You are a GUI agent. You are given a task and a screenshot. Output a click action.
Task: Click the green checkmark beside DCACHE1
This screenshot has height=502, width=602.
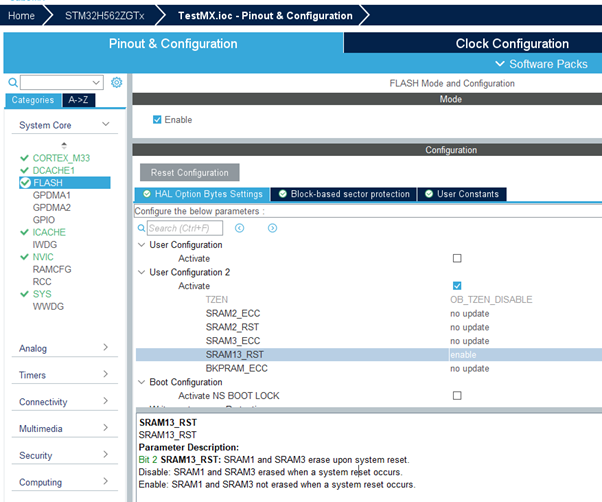click(24, 170)
